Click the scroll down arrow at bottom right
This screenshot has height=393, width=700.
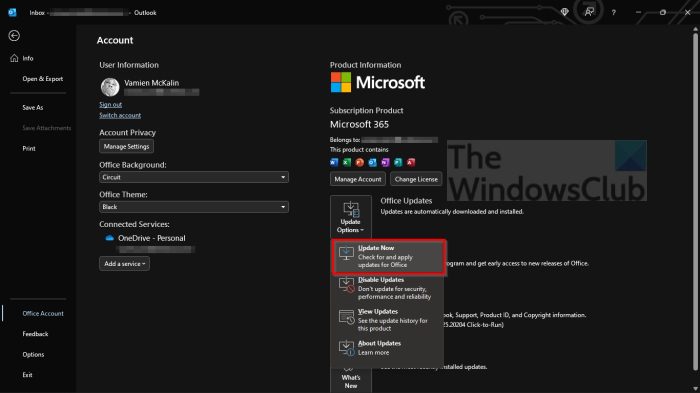[695, 388]
